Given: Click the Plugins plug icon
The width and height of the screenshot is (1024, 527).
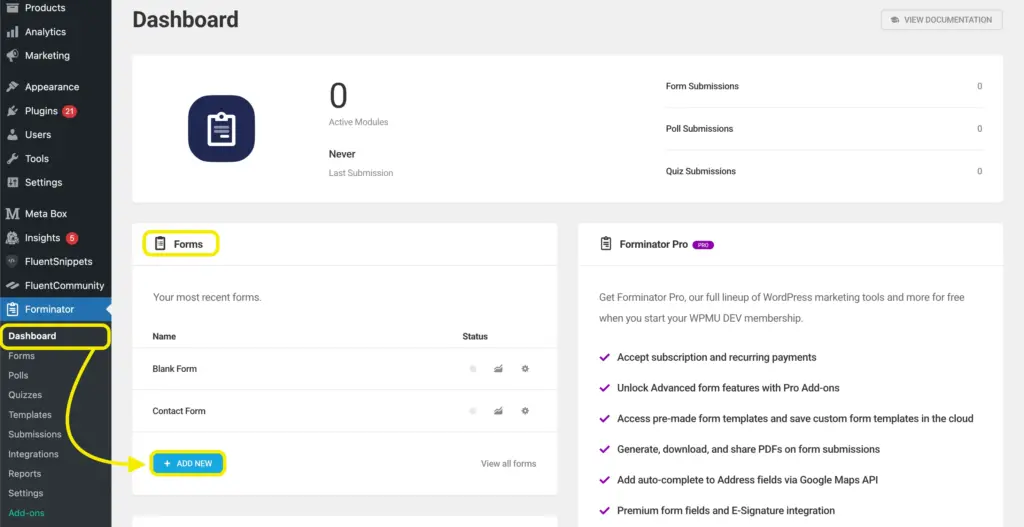Looking at the screenshot, I should 13,111.
